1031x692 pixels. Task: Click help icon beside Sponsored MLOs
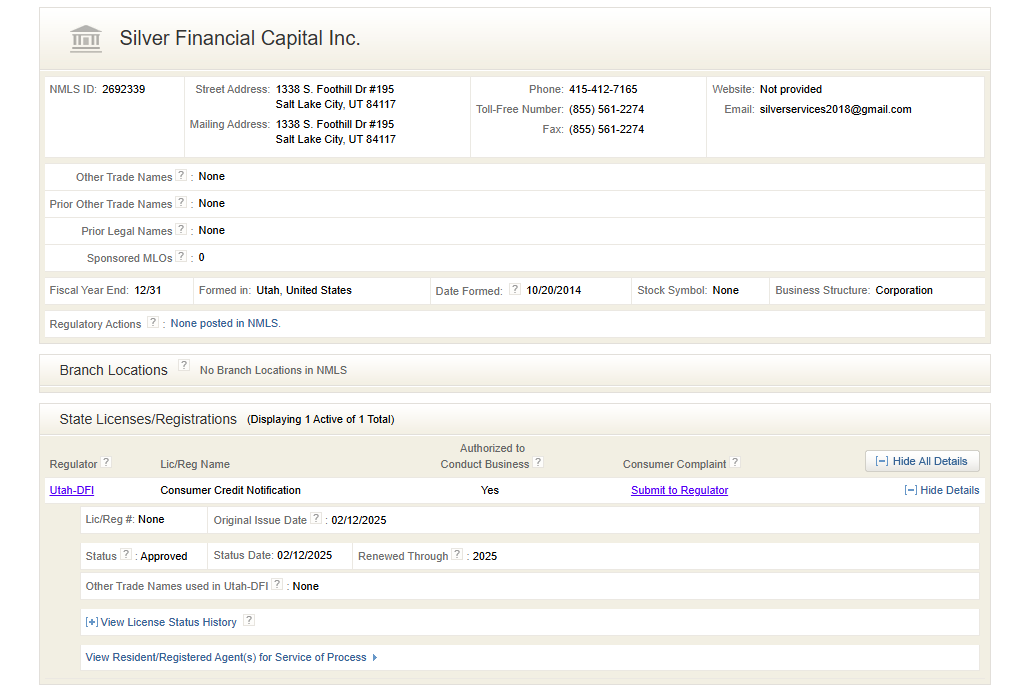click(x=181, y=257)
